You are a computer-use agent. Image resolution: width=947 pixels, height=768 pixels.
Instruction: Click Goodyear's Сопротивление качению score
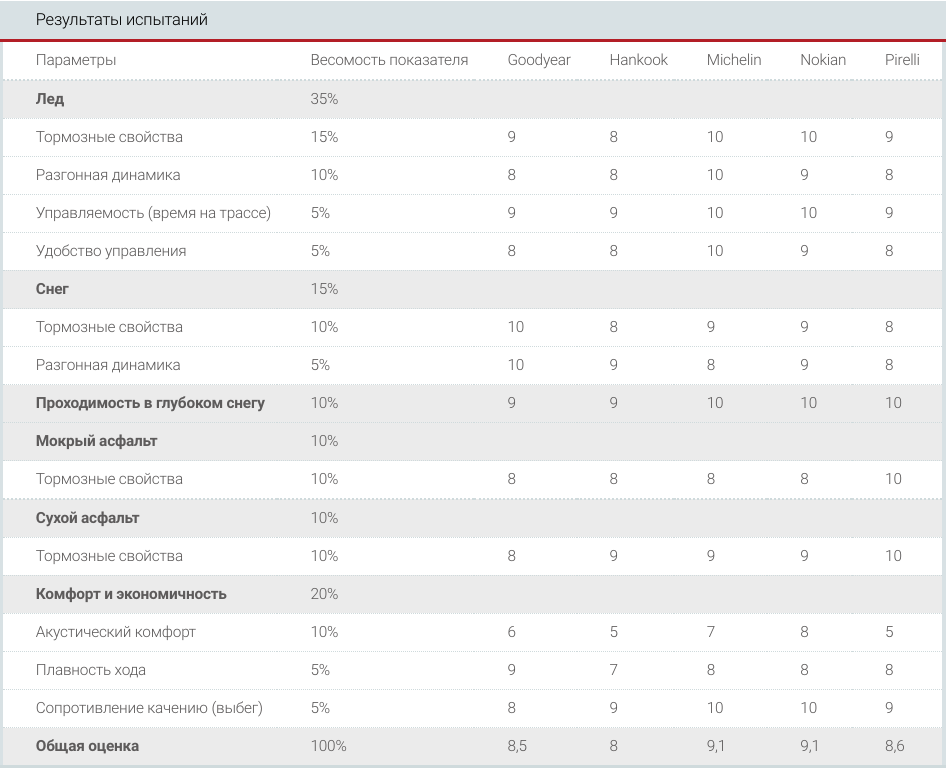click(512, 708)
